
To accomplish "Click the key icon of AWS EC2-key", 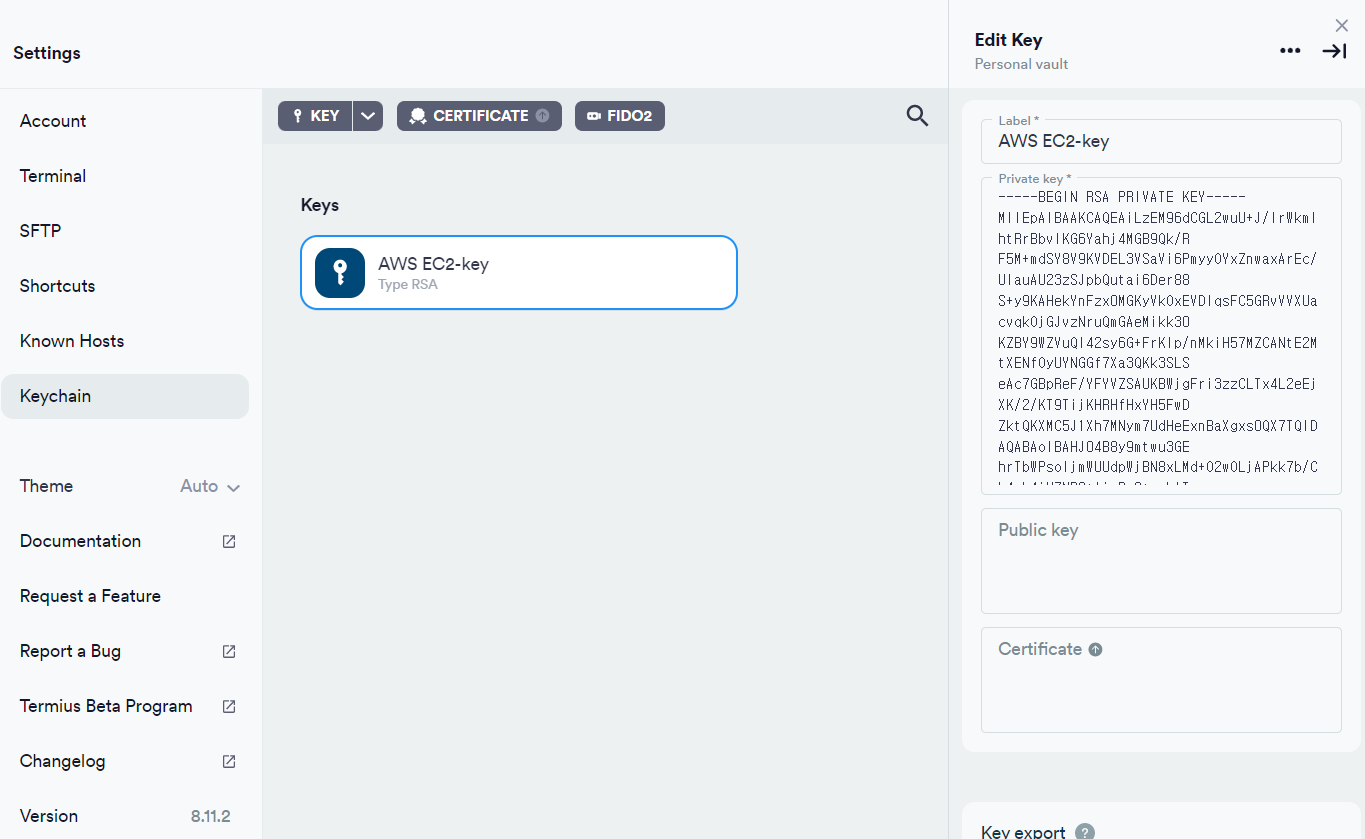I will tap(340, 272).
